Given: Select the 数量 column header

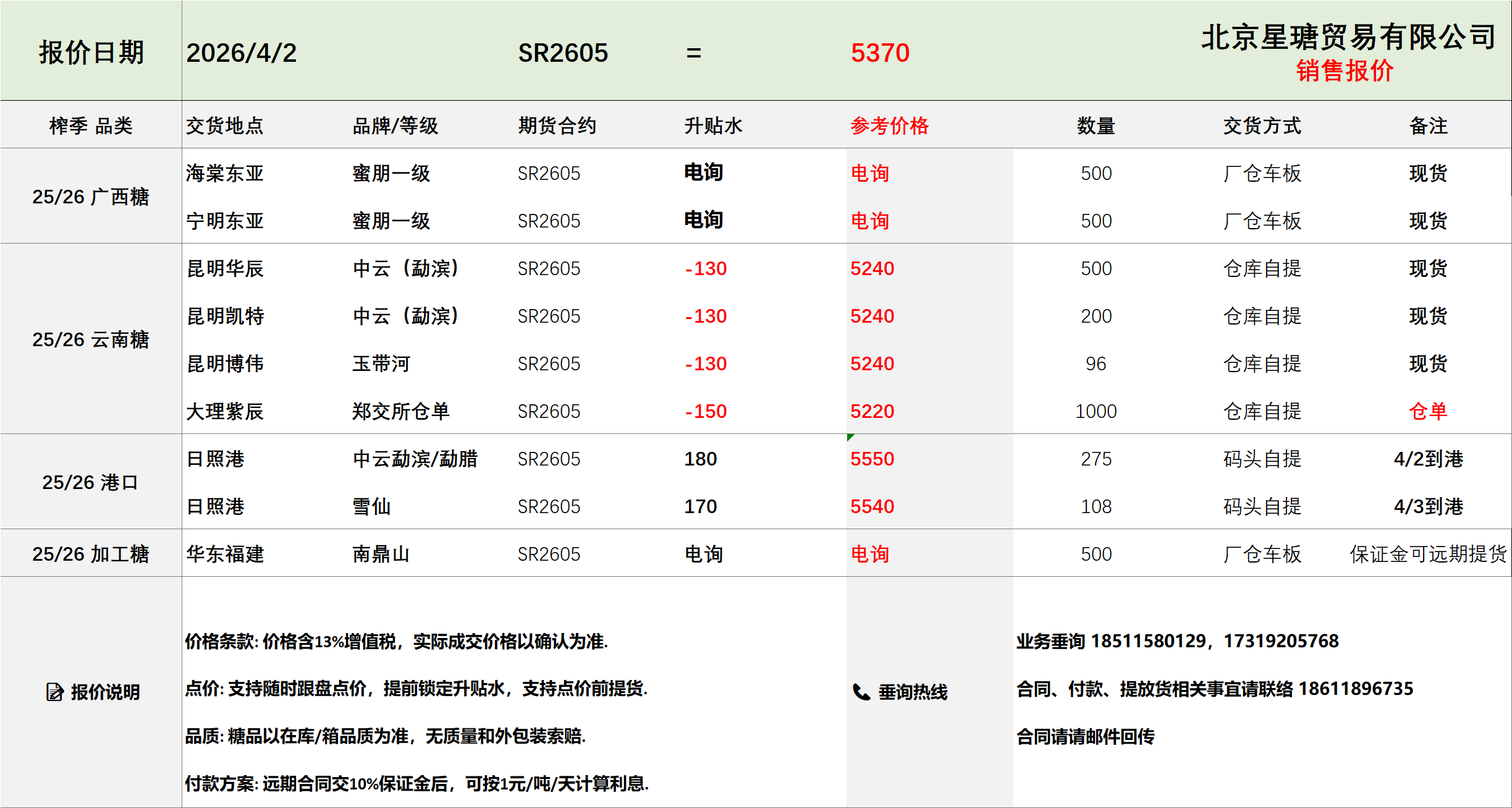Looking at the screenshot, I should click(1096, 125).
